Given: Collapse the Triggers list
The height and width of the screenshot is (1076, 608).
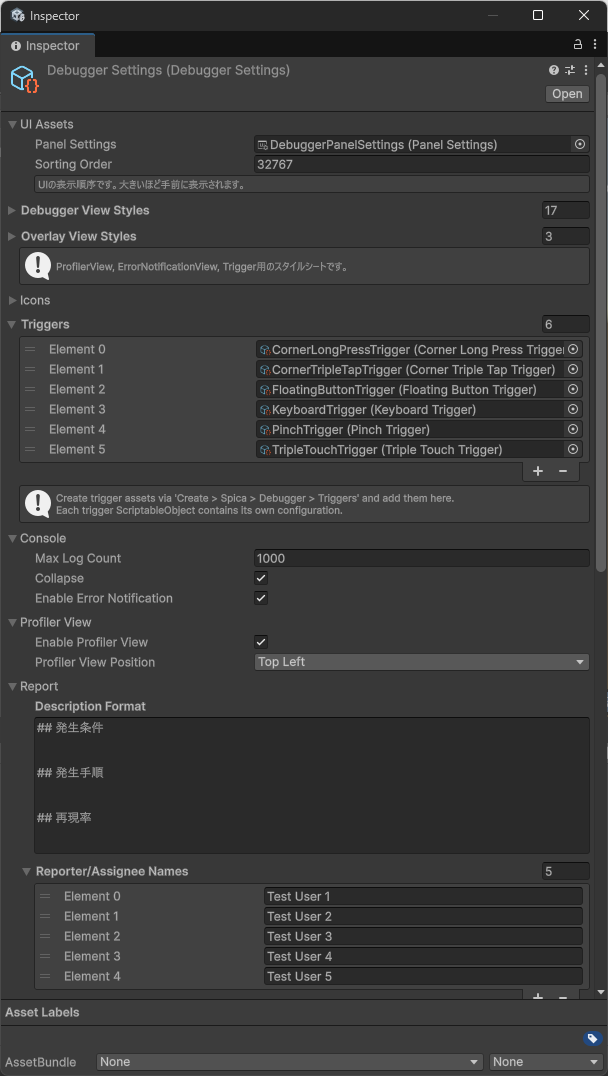Looking at the screenshot, I should tap(12, 324).
